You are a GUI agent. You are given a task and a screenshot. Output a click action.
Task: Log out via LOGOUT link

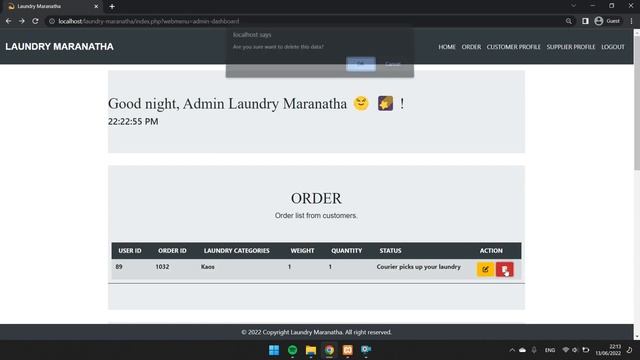613,47
